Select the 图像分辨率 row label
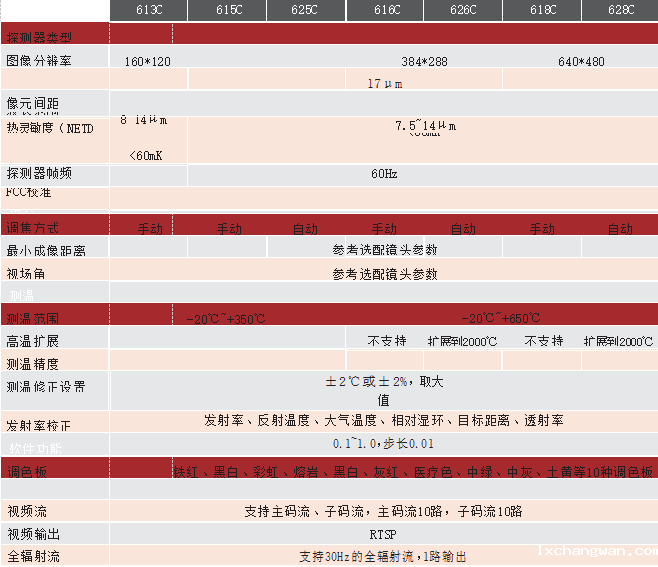Screen dimensions: 658x567 pyautogui.click(x=40, y=61)
